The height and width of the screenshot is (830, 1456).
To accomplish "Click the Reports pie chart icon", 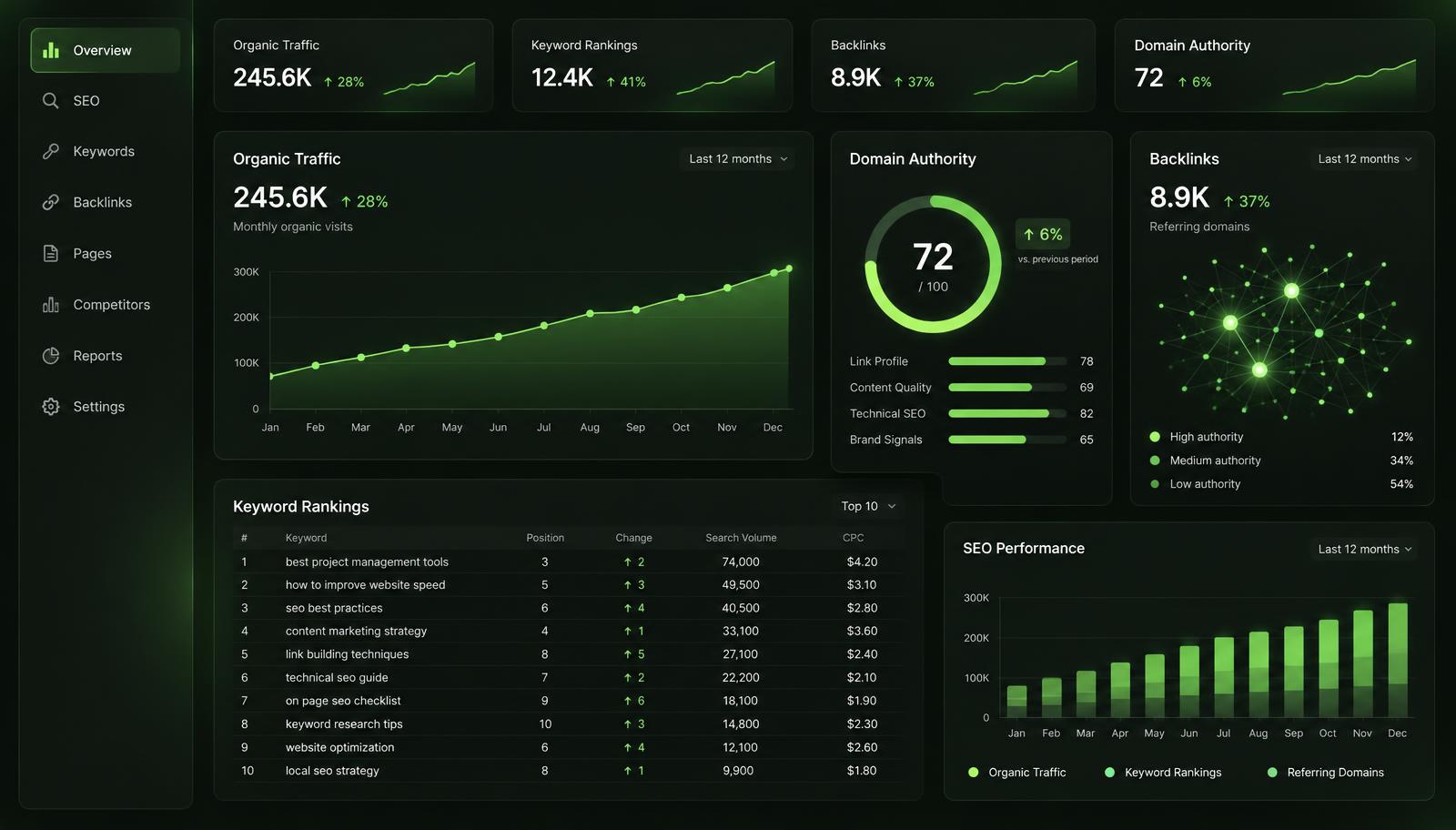I will 51,355.
